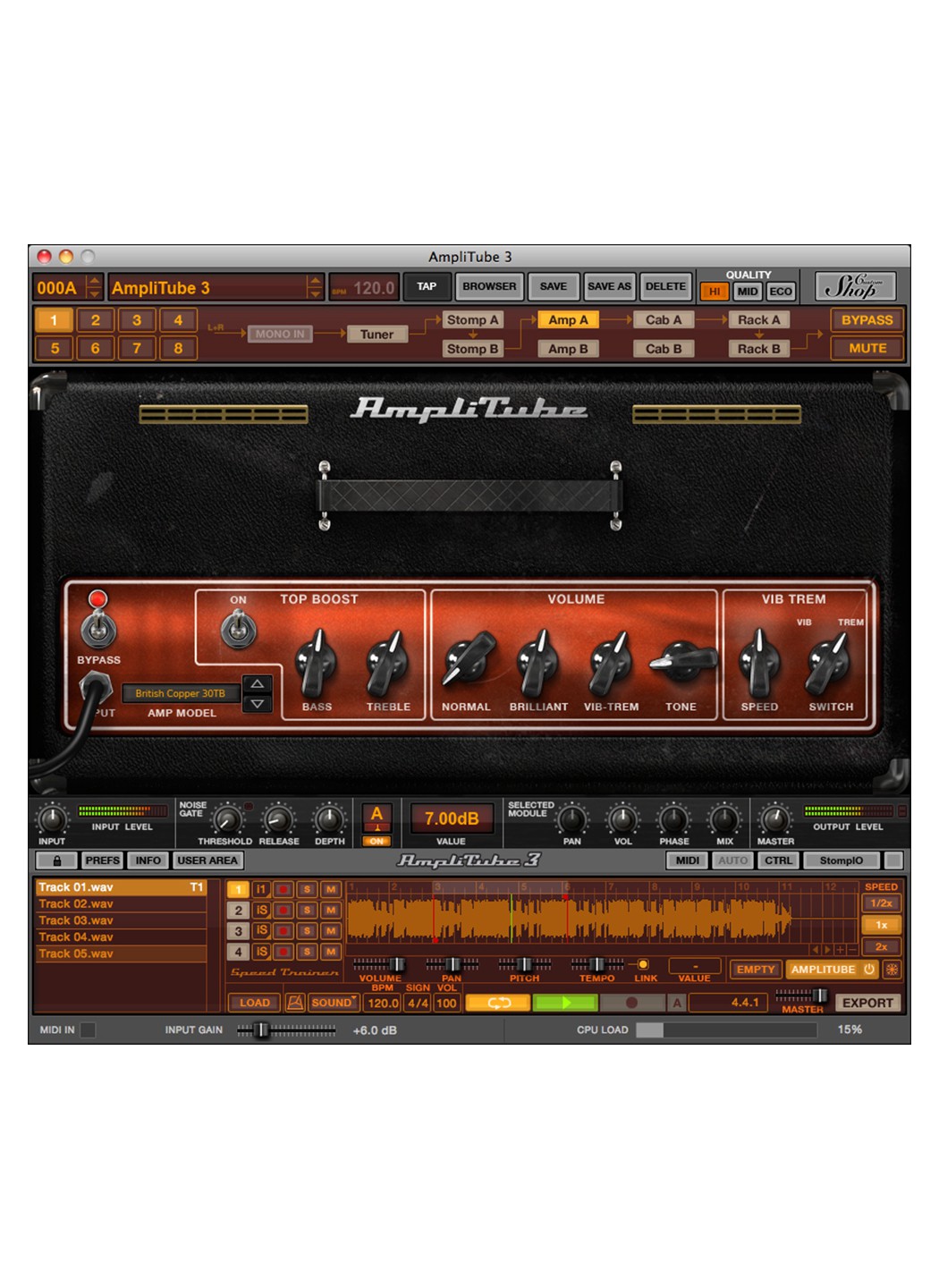Switch to routing preset 2
This screenshot has width=939, height=1288.
tap(95, 320)
